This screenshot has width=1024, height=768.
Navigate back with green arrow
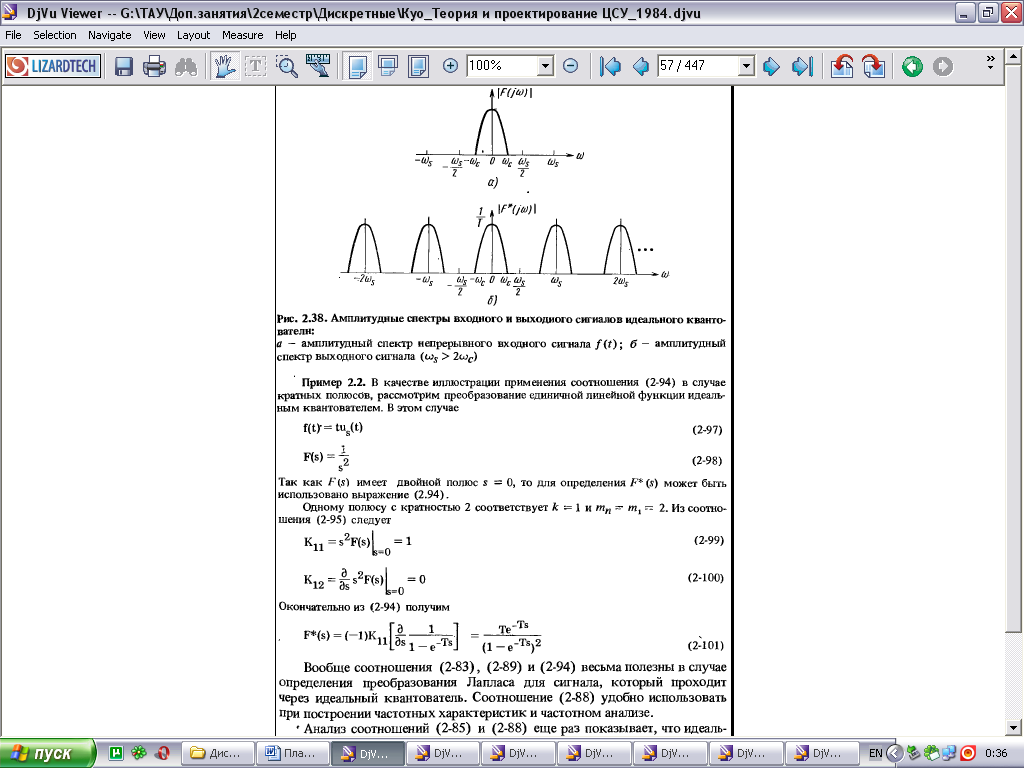[912, 66]
